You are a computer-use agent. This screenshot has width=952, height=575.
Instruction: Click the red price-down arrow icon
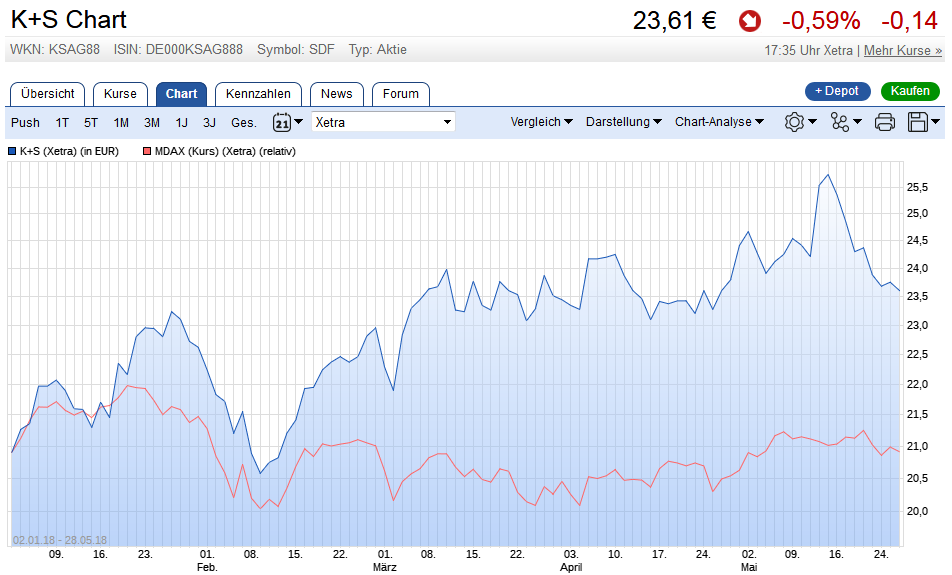(750, 21)
